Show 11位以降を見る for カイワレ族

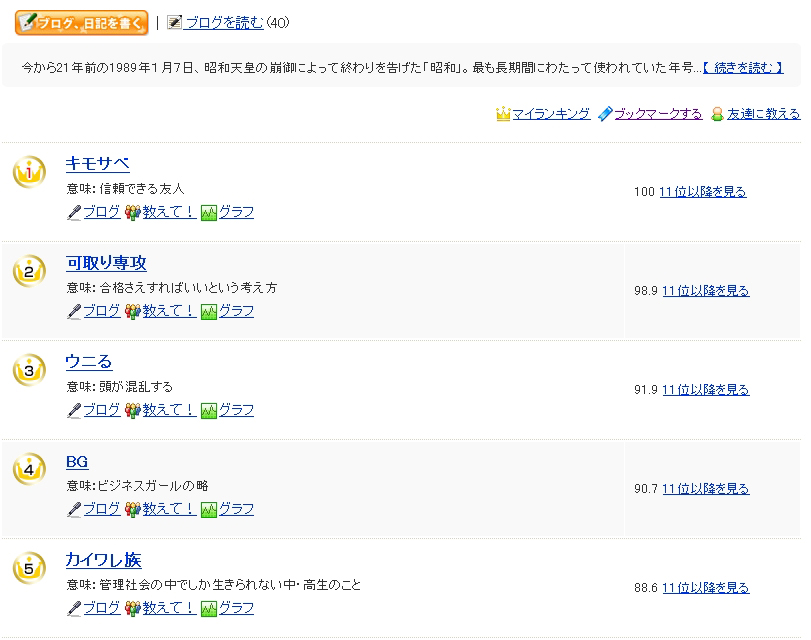coord(705,588)
